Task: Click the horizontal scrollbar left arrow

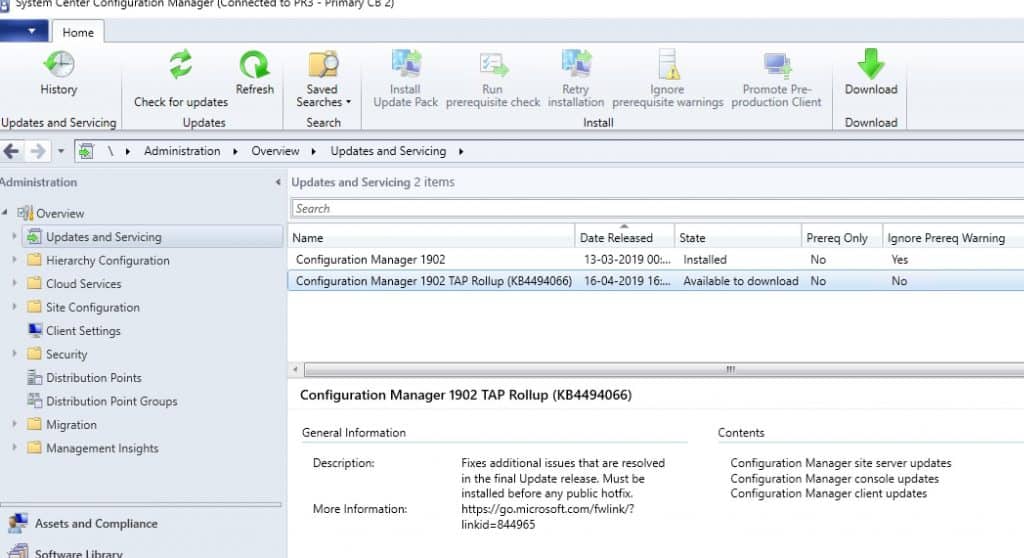Action: click(295, 370)
